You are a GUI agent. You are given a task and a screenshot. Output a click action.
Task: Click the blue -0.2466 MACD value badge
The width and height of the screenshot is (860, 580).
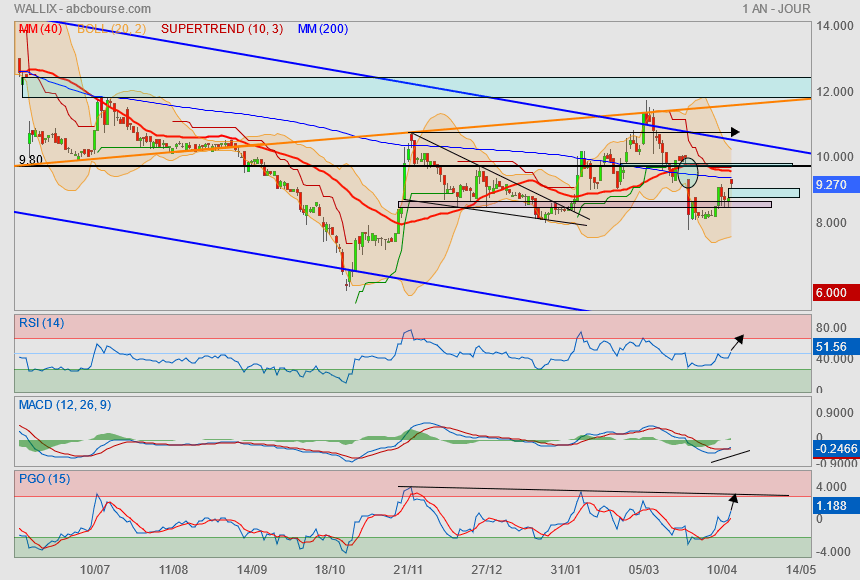pyautogui.click(x=836, y=449)
